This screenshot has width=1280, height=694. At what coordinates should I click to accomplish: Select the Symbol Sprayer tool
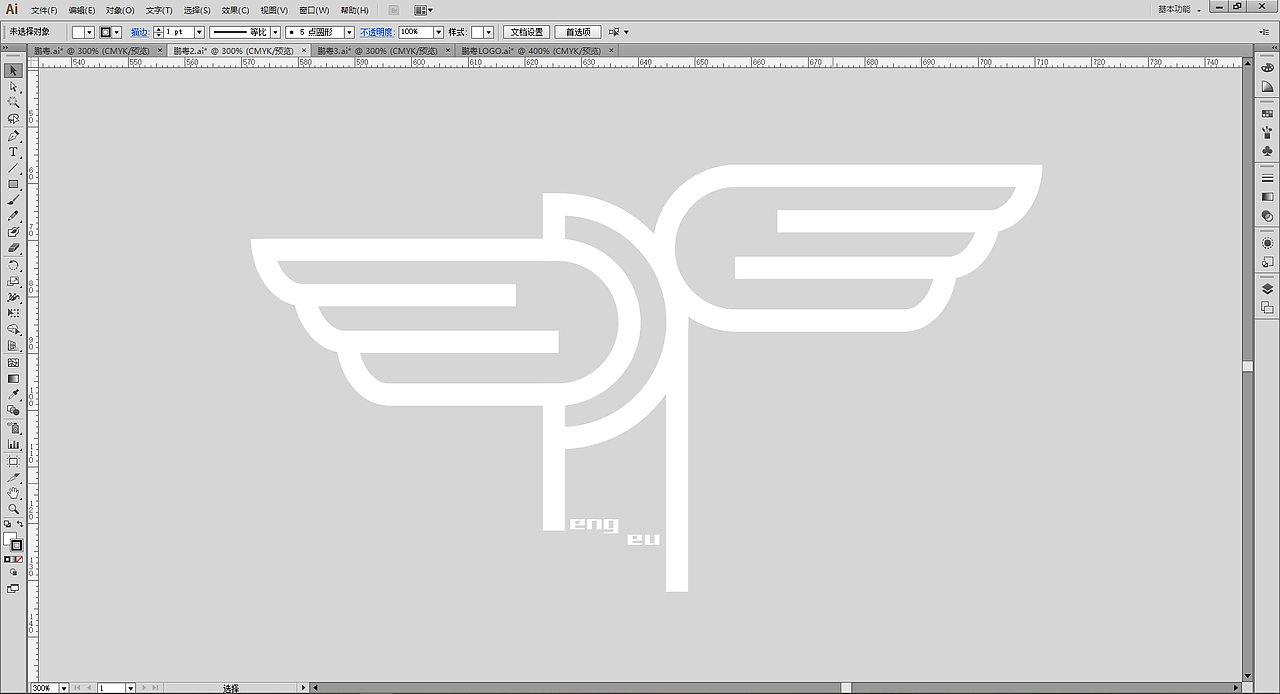tap(13, 427)
